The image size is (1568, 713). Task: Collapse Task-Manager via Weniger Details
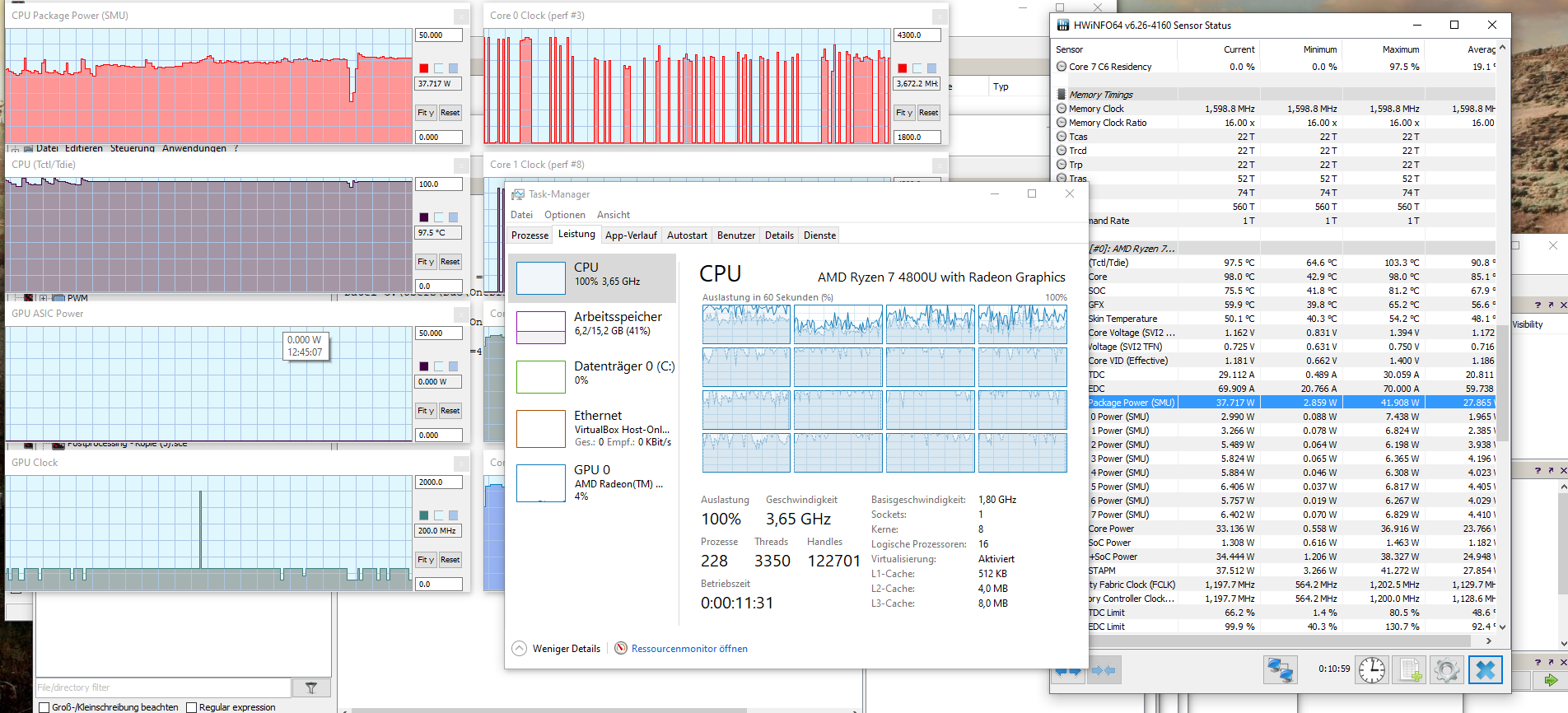(x=556, y=649)
